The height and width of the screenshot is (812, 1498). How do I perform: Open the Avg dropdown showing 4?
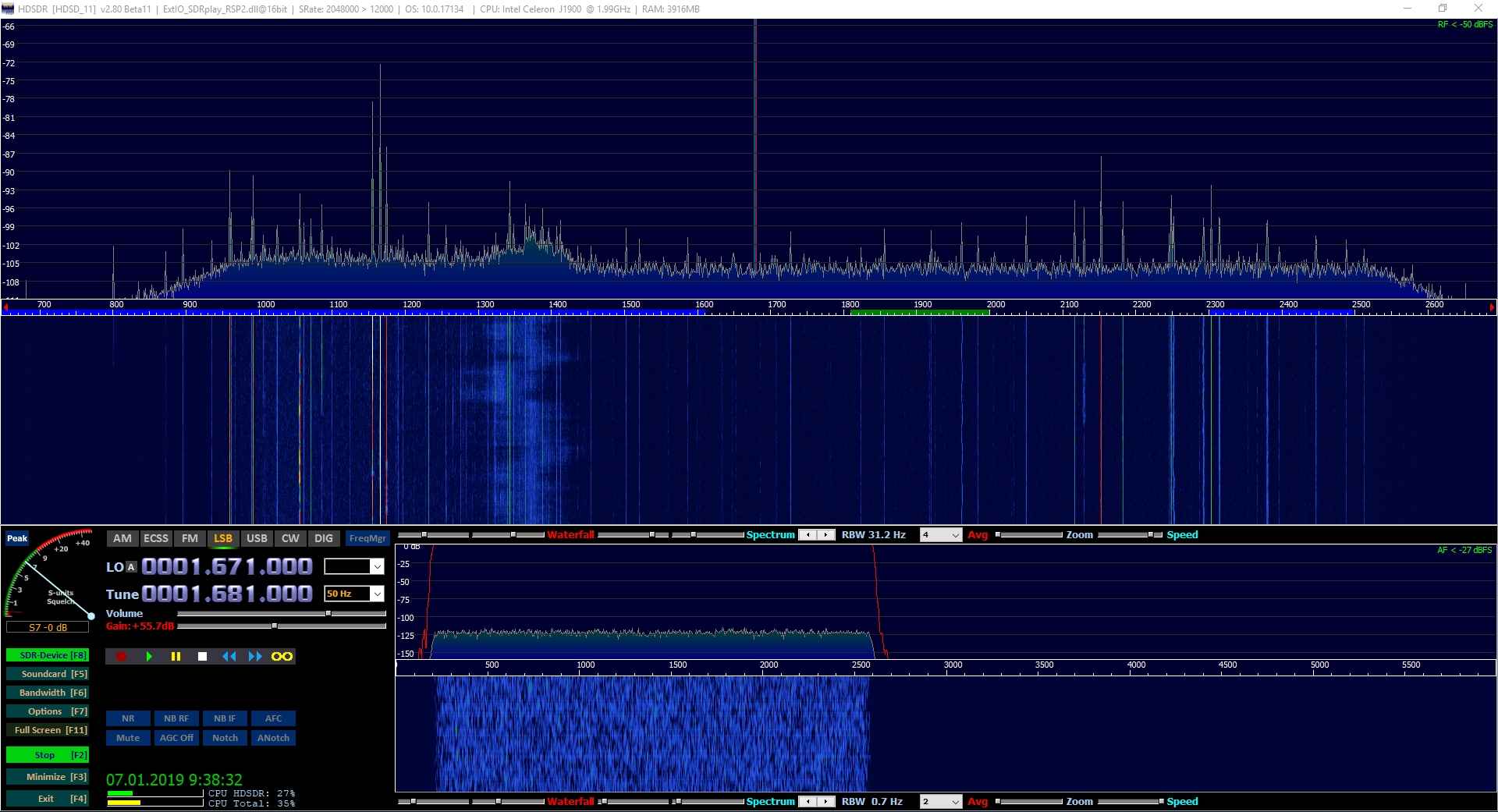(x=940, y=535)
